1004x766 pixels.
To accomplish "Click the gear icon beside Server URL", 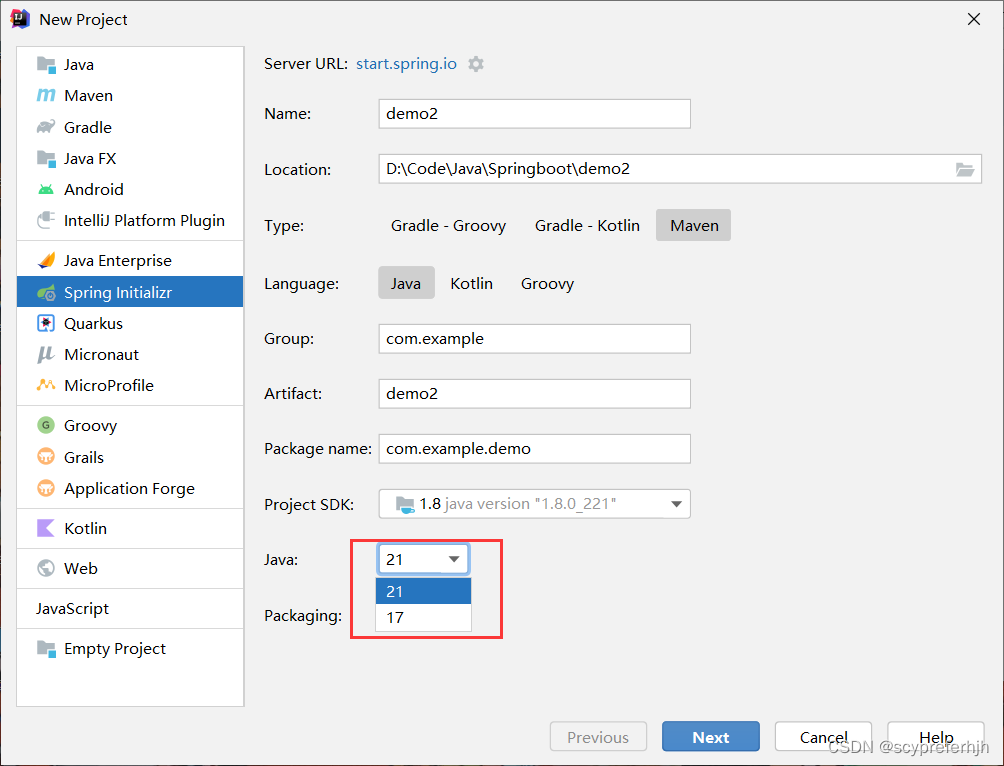I will point(476,64).
